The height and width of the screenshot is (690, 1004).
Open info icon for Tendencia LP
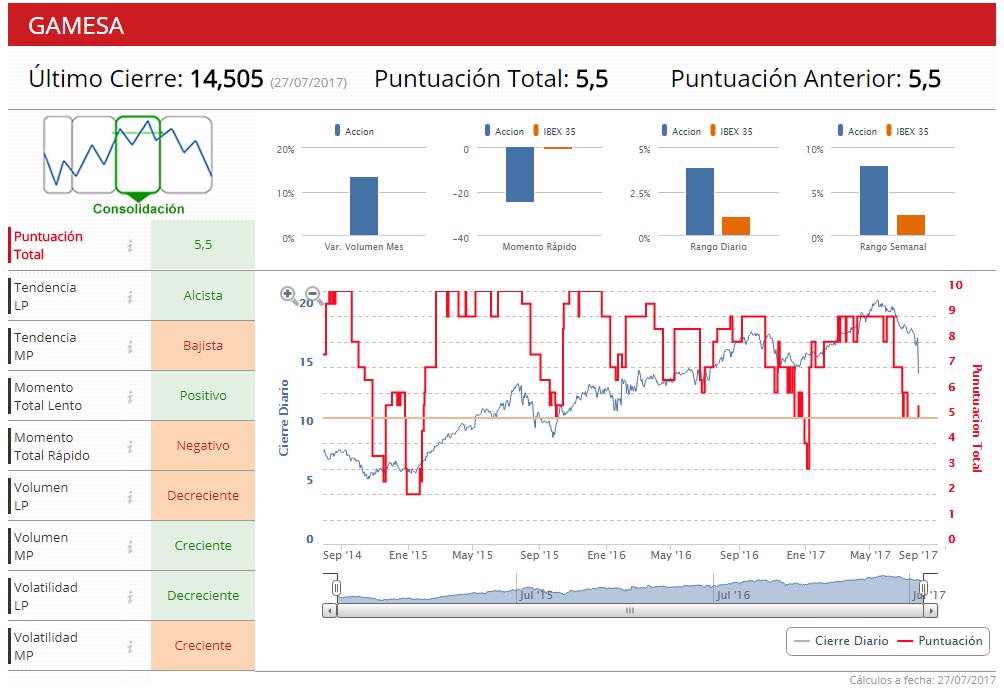[x=130, y=296]
